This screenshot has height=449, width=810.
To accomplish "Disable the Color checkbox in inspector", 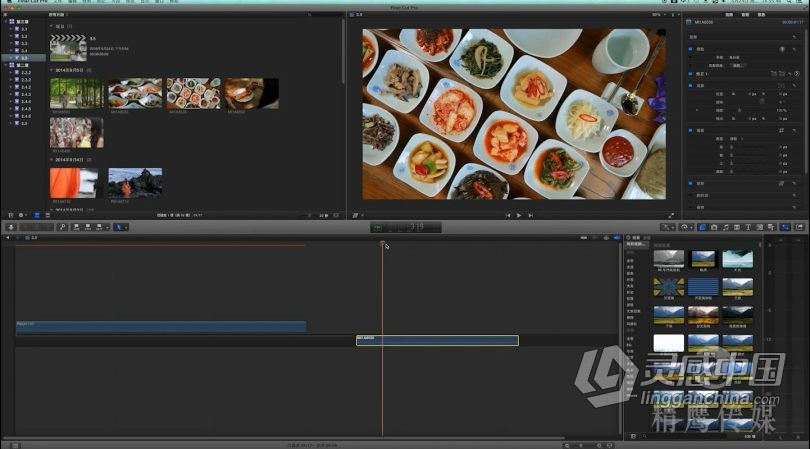I will tap(690, 49).
